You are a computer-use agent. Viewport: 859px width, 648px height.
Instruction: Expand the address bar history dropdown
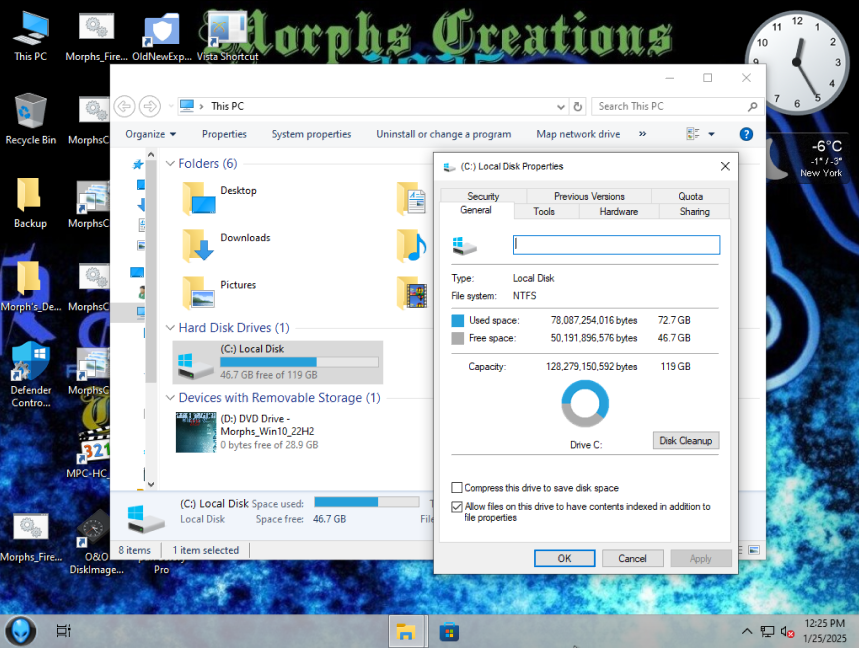tap(560, 107)
